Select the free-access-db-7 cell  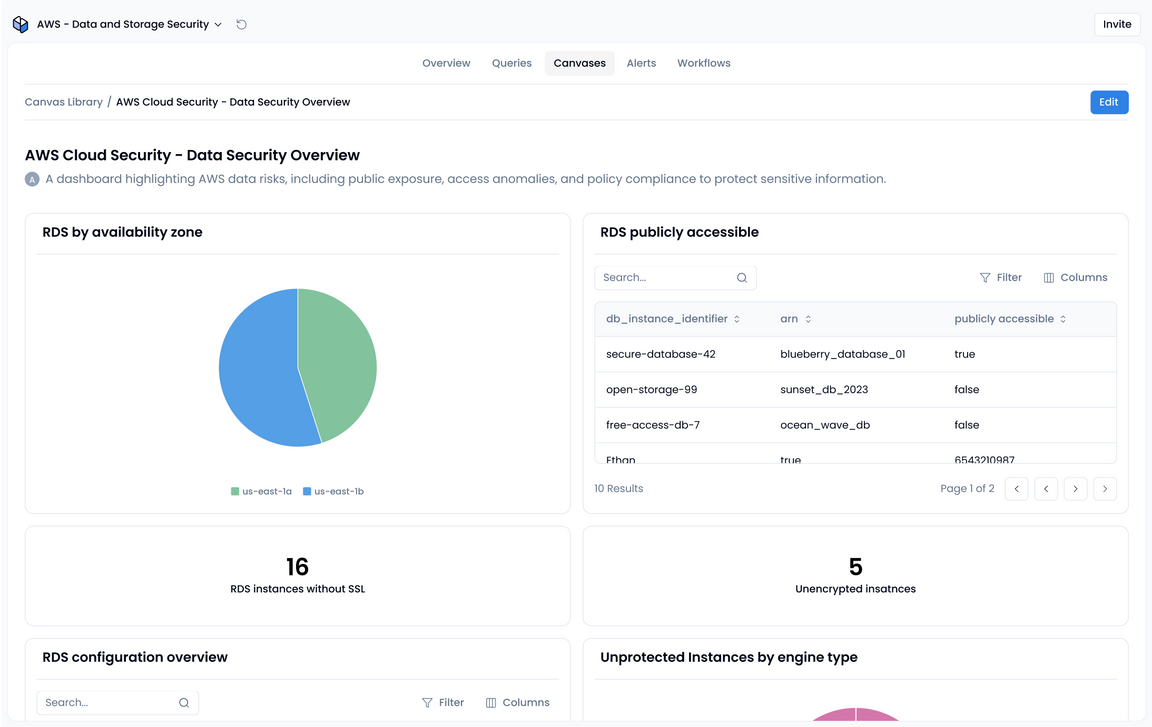click(652, 424)
